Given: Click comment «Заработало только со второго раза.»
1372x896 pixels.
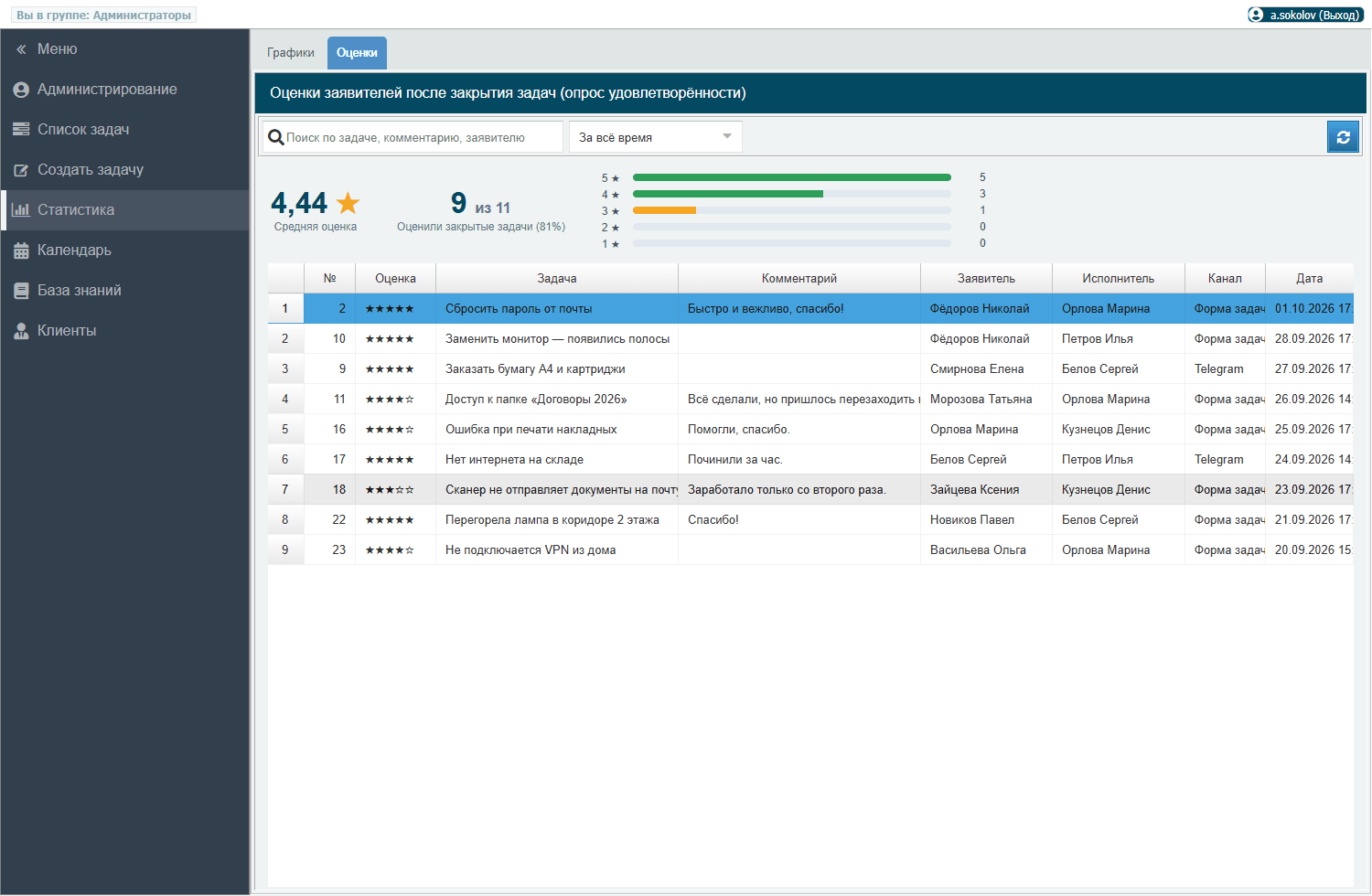Looking at the screenshot, I should (787, 490).
